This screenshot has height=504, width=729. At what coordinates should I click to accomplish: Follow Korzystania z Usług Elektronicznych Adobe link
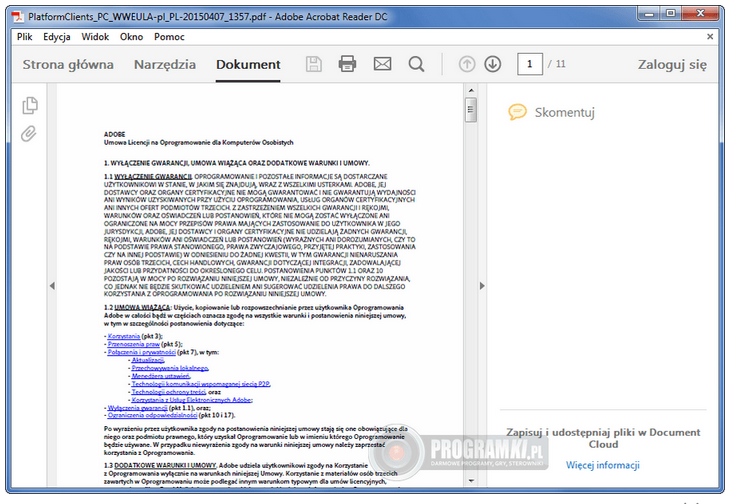(192, 399)
